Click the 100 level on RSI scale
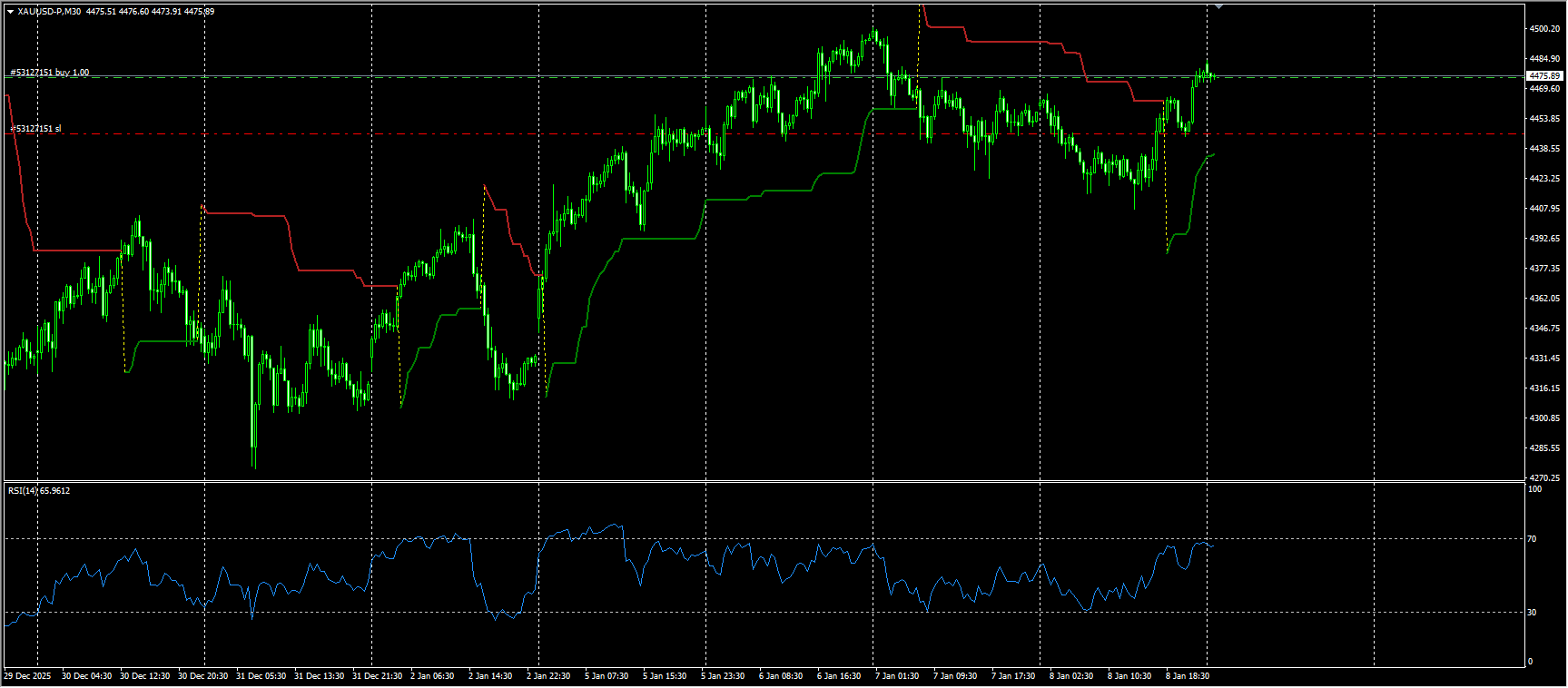Screen dimensions: 1568x688 pos(1534,489)
